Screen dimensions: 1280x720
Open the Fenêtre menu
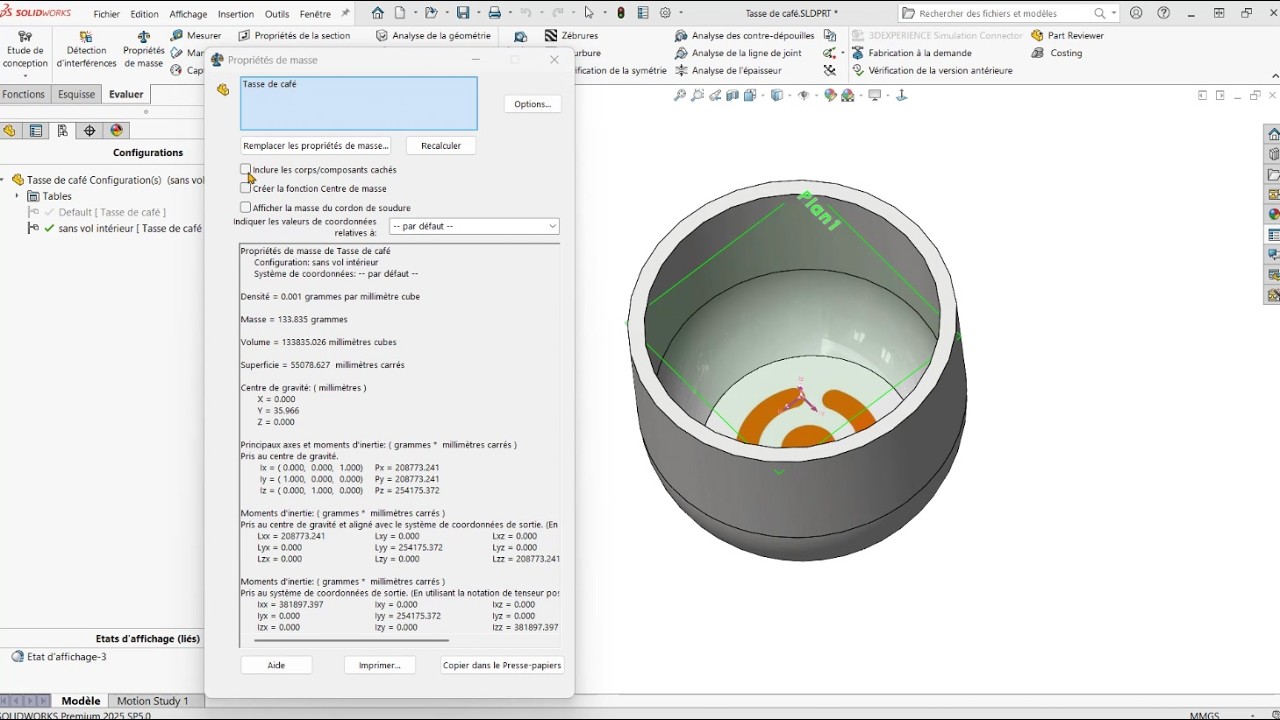pyautogui.click(x=315, y=14)
